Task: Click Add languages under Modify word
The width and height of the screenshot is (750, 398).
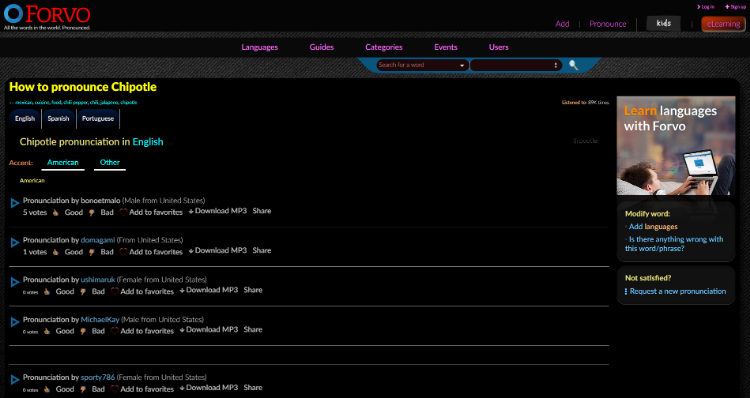Action: pyautogui.click(x=653, y=227)
